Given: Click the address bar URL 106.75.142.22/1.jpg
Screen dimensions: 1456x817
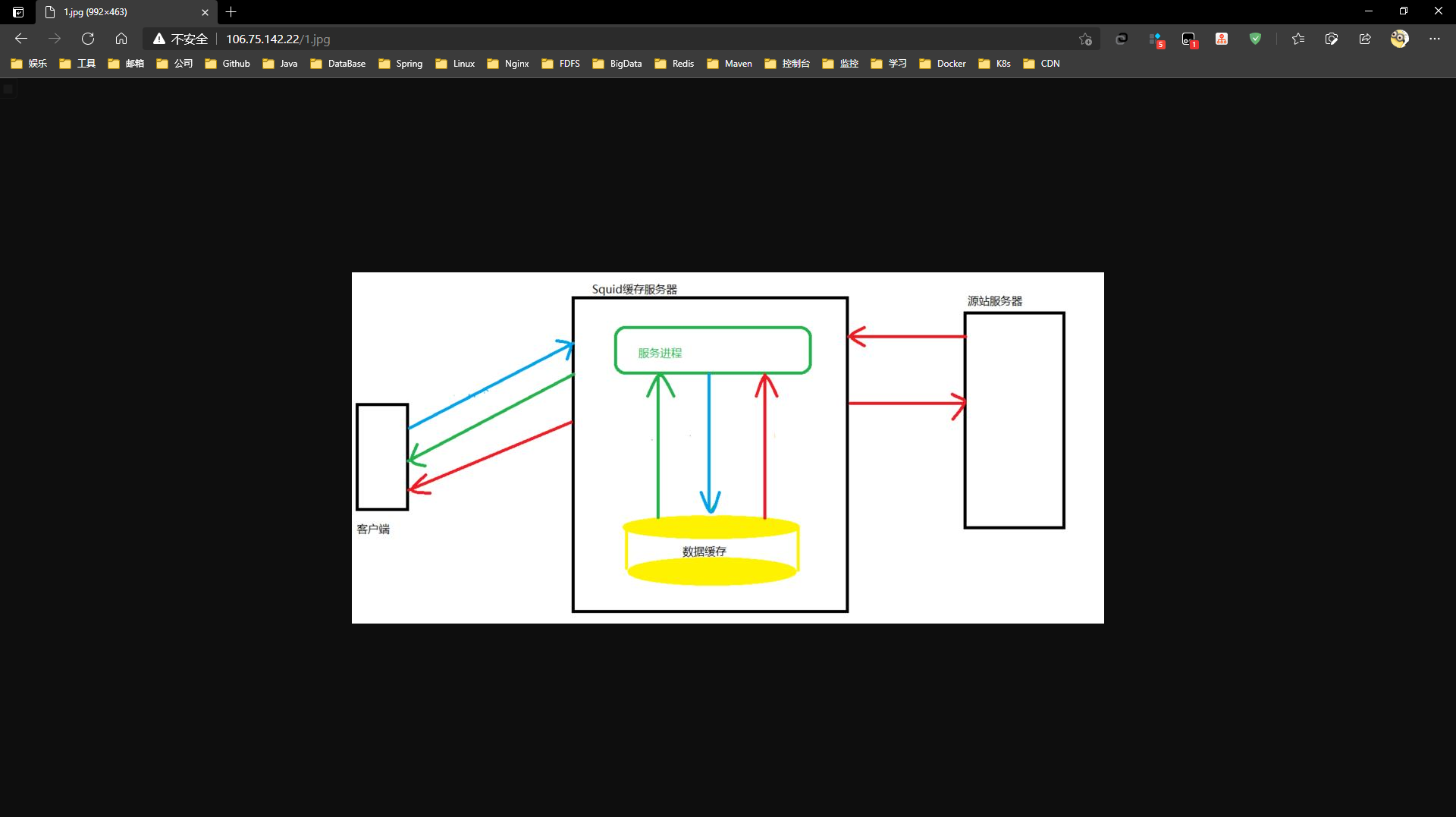Looking at the screenshot, I should click(x=278, y=39).
